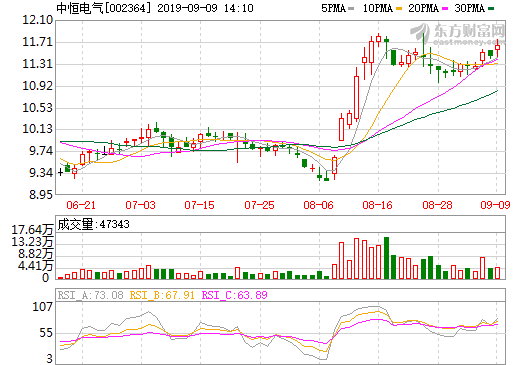Click the 07-25 date axis label

(259, 205)
